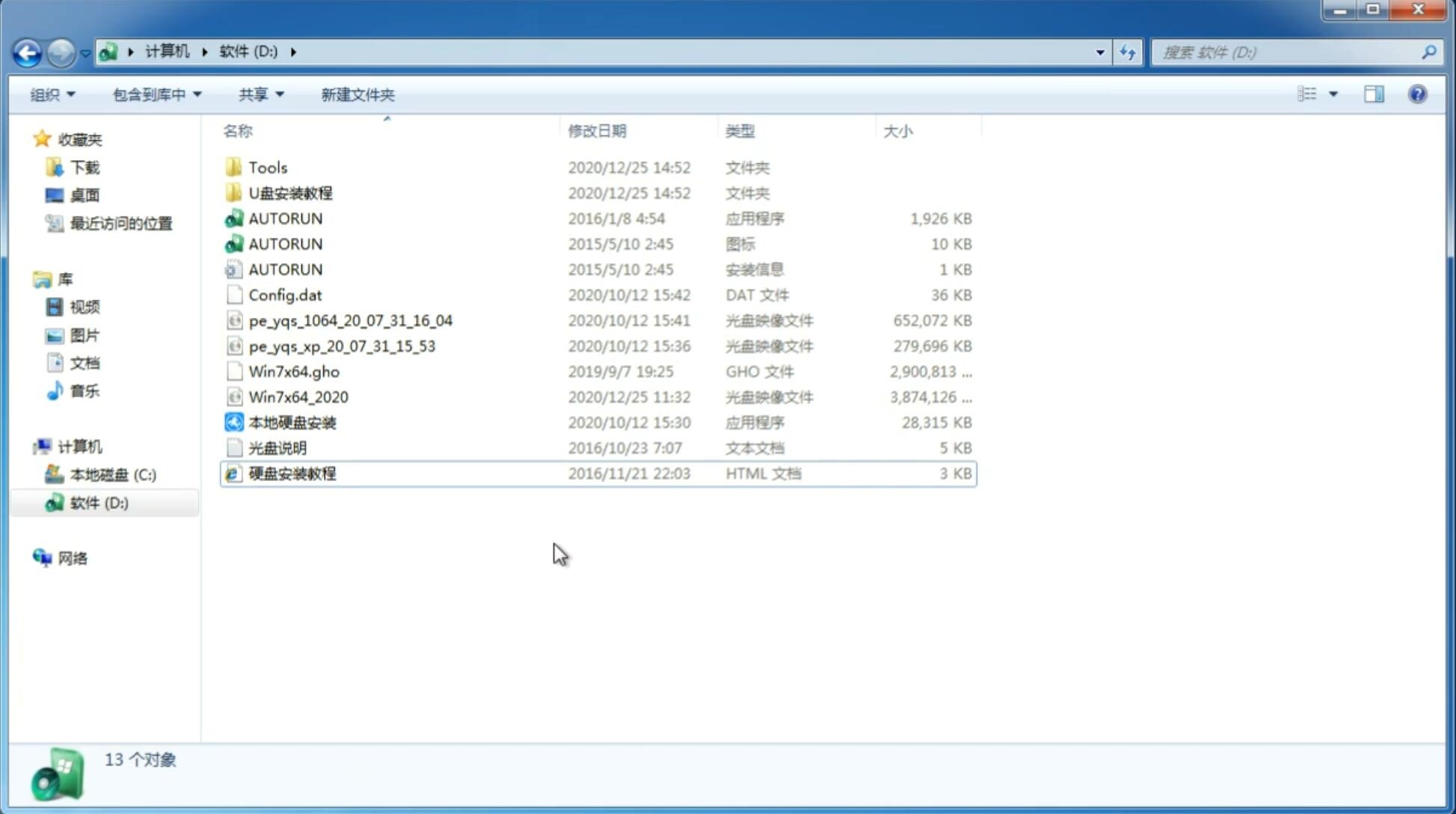
Task: Open Win7x64_2020 disc image file
Action: click(298, 396)
